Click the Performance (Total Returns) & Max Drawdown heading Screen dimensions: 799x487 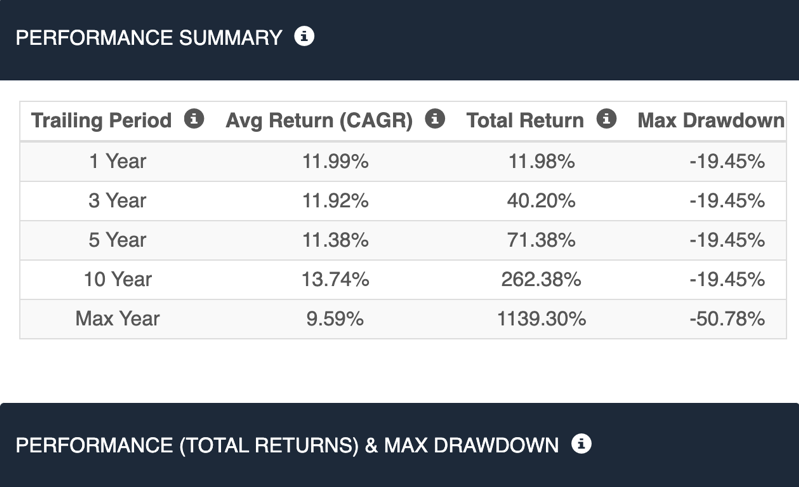point(287,445)
